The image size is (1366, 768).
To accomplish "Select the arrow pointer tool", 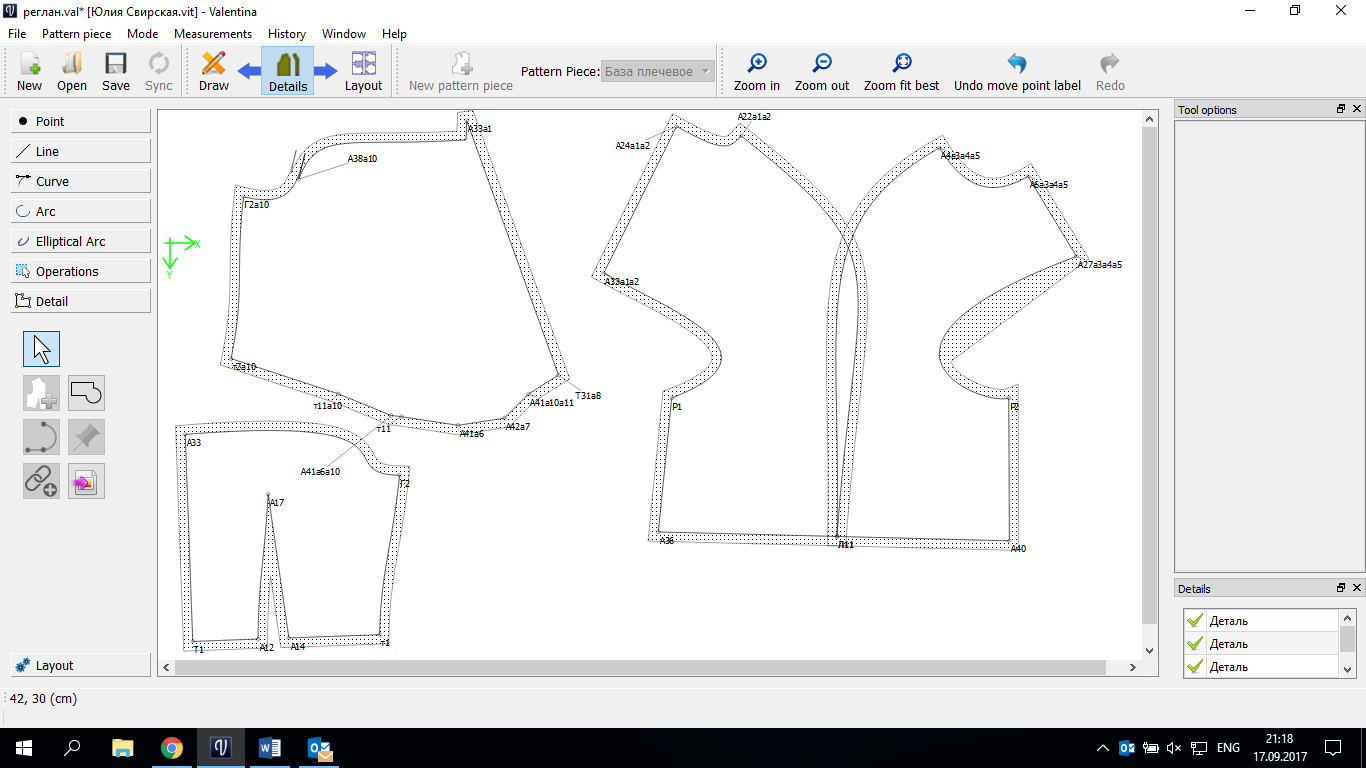I will [x=42, y=349].
